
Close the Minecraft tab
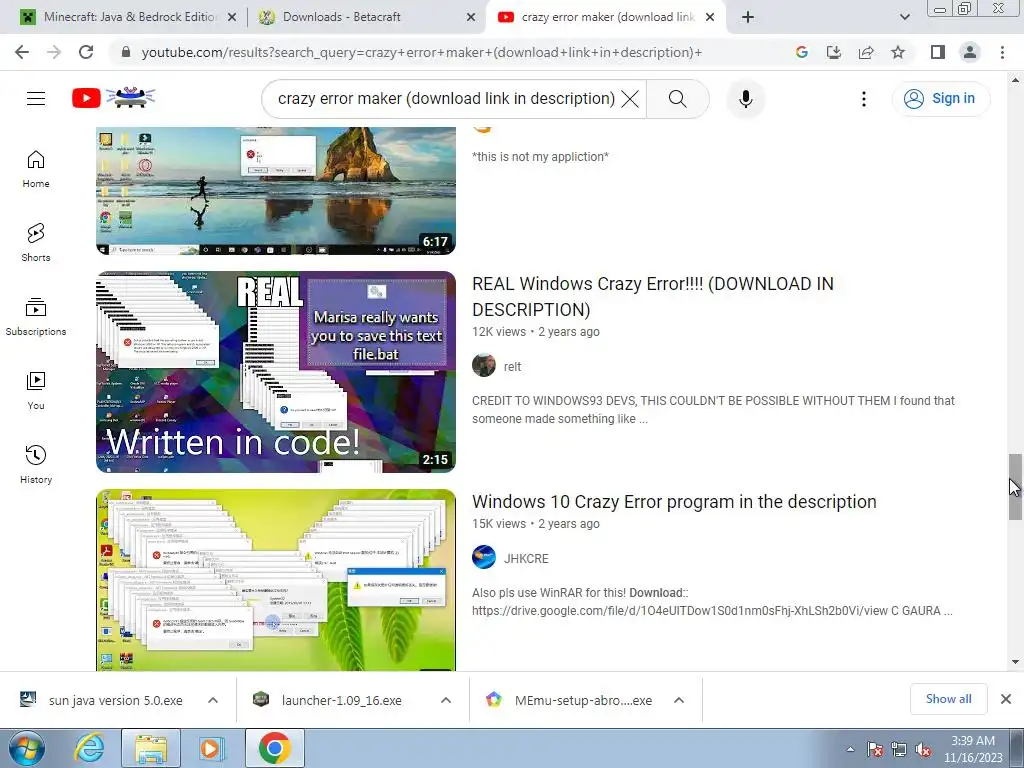pos(232,18)
